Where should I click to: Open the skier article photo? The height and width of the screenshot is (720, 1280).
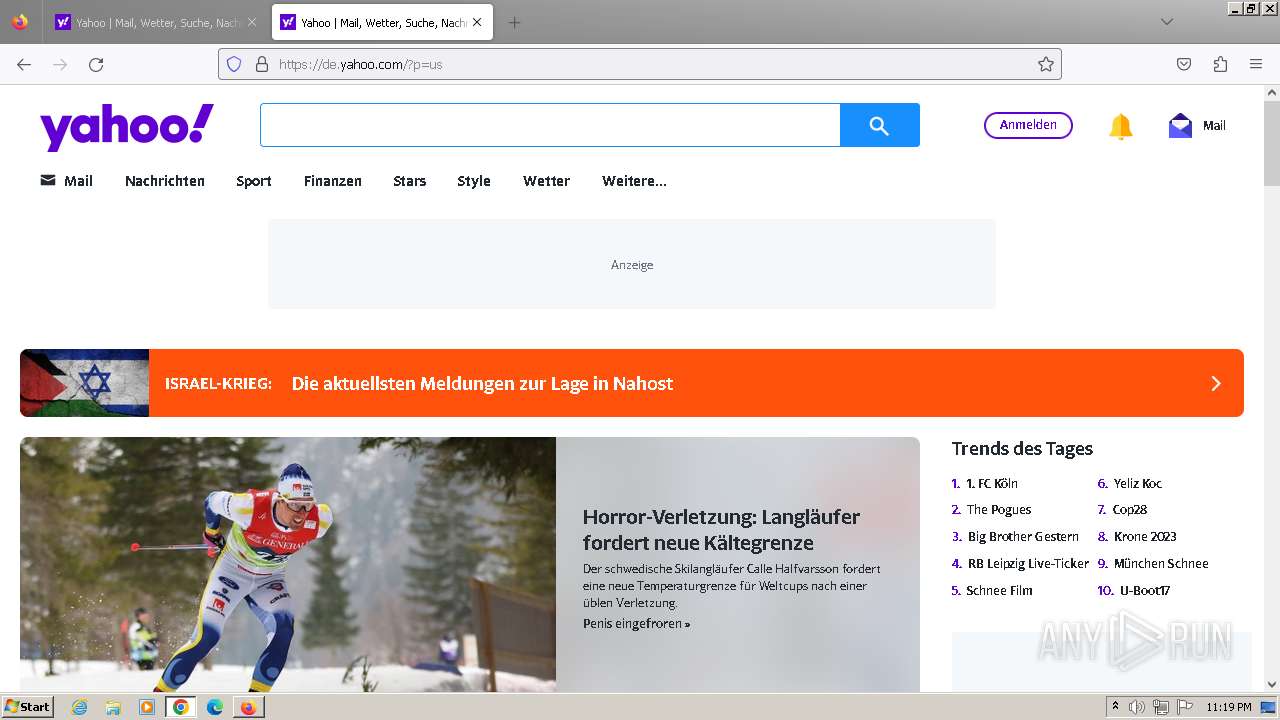[x=288, y=565]
